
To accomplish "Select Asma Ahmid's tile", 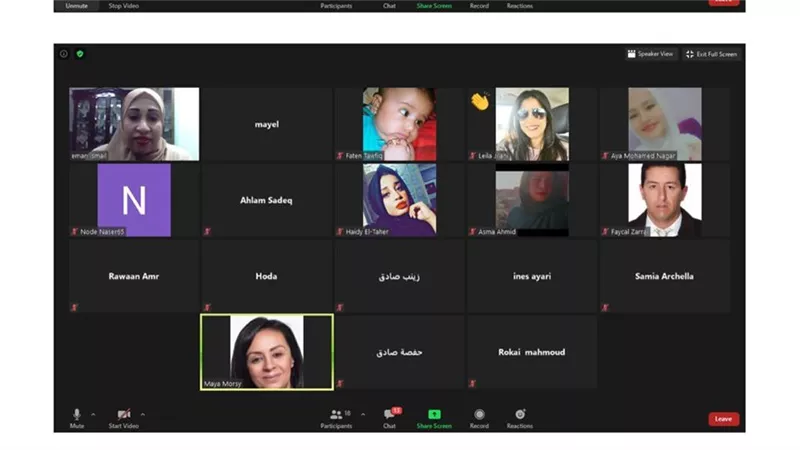I will click(x=532, y=200).
